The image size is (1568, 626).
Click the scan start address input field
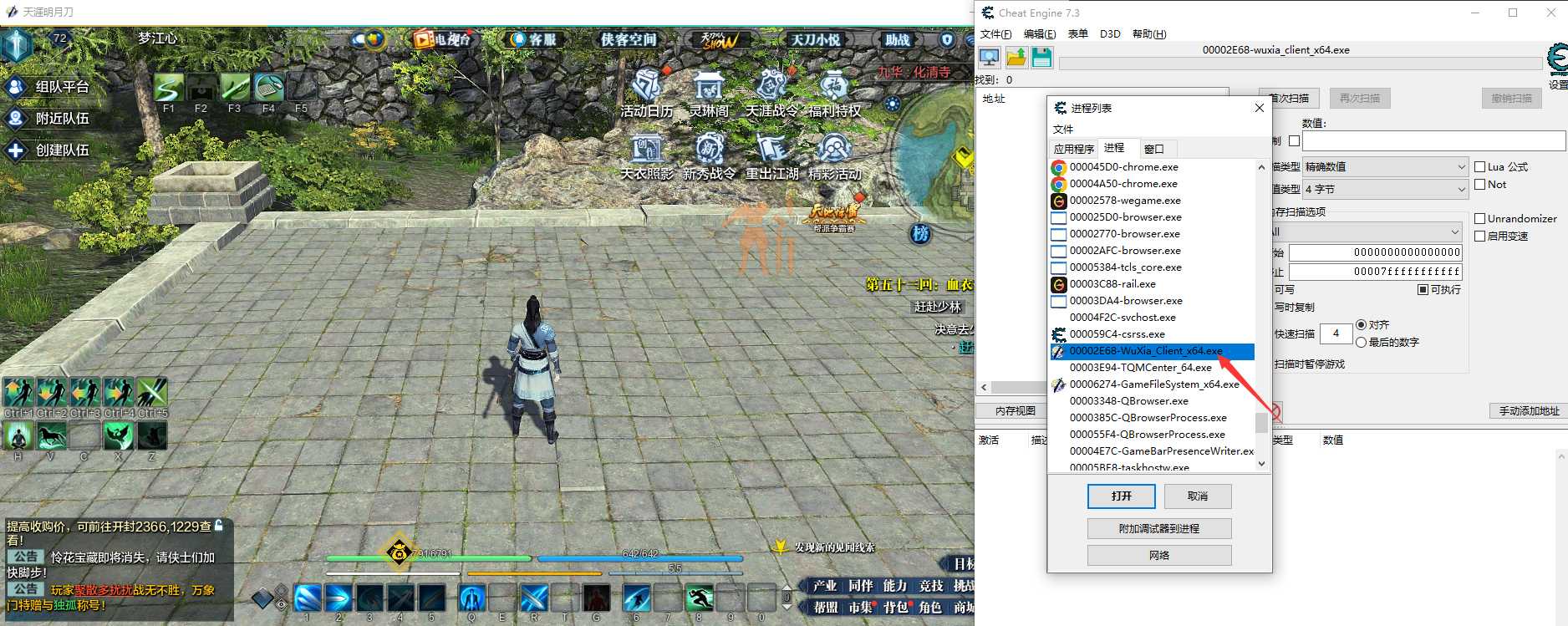point(1376,252)
